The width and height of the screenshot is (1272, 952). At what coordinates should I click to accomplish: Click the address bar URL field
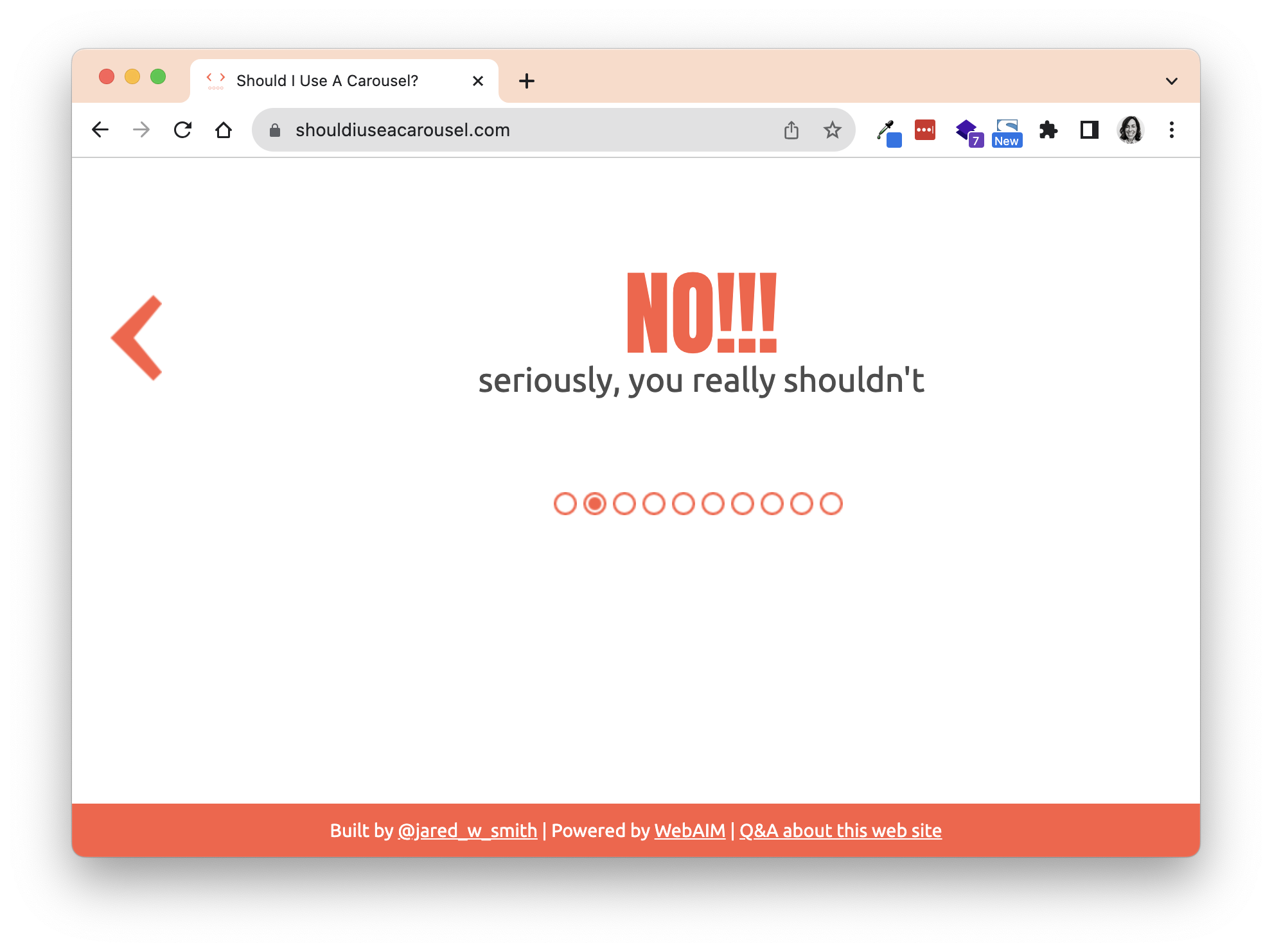533,130
